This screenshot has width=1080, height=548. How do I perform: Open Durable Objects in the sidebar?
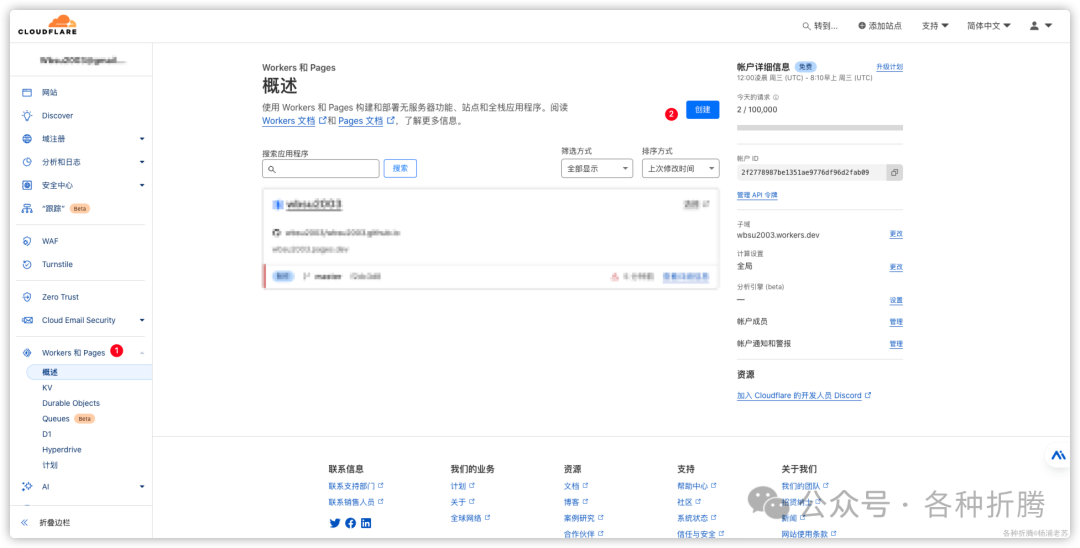pos(71,403)
